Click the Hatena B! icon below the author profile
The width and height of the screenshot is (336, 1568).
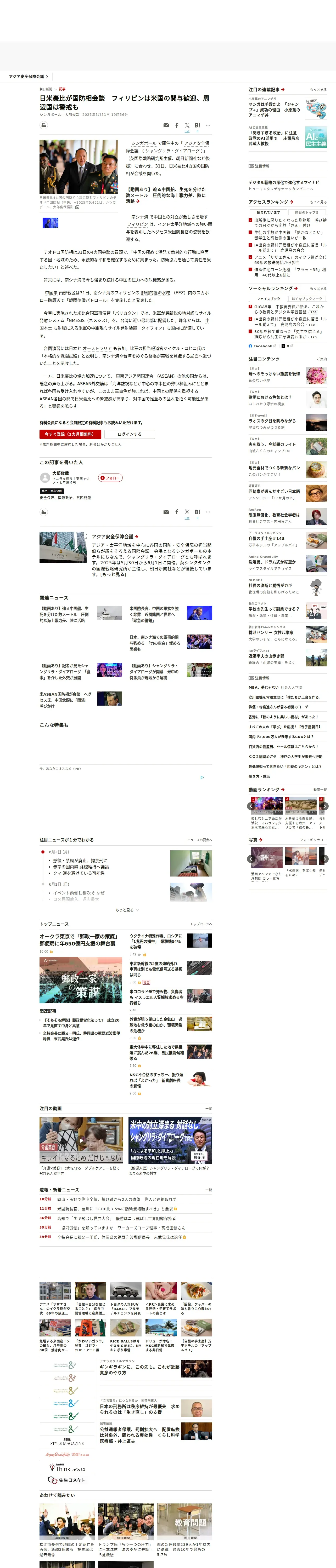point(198,512)
